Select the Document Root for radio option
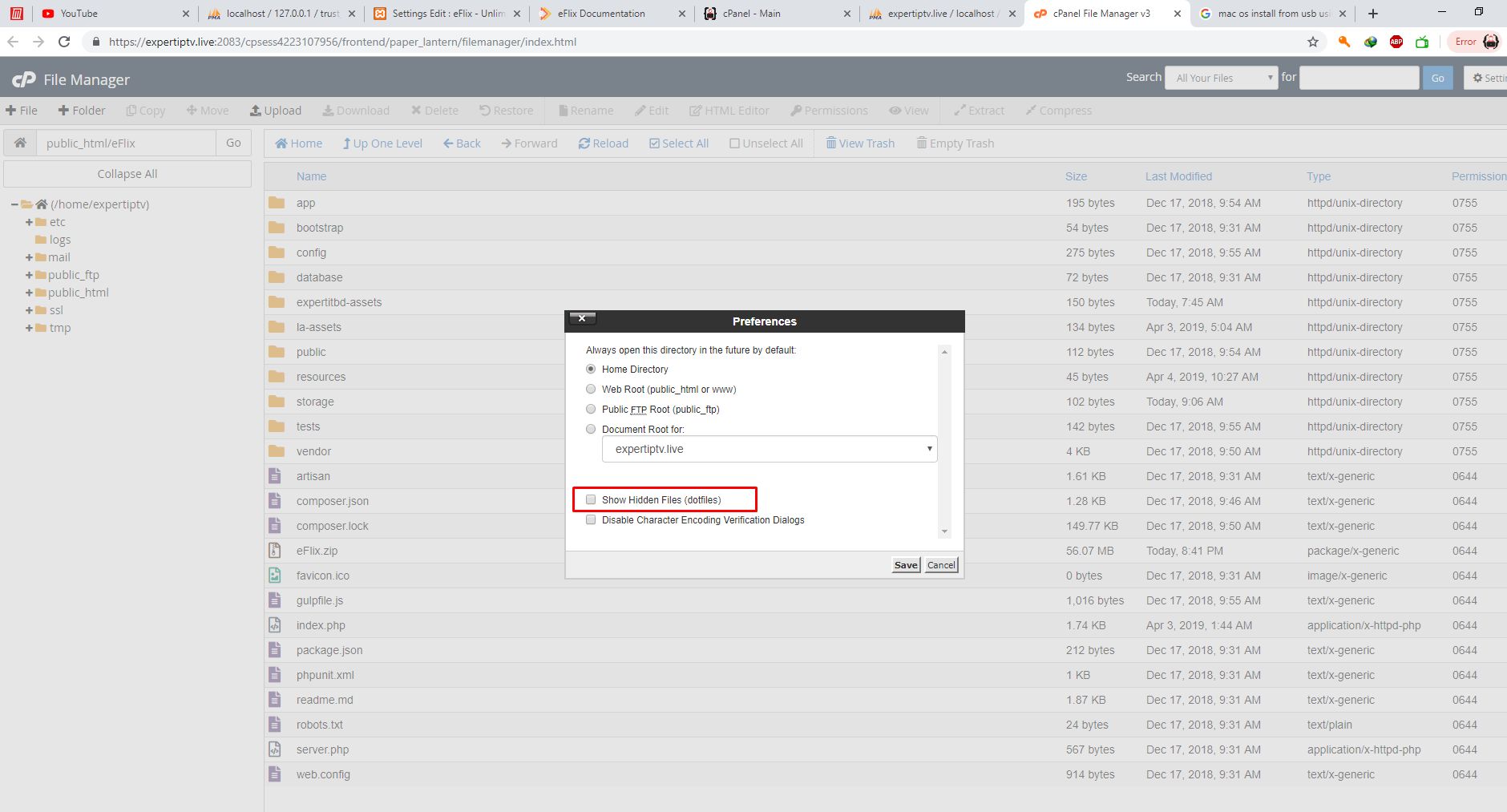The image size is (1507, 812). coord(591,430)
